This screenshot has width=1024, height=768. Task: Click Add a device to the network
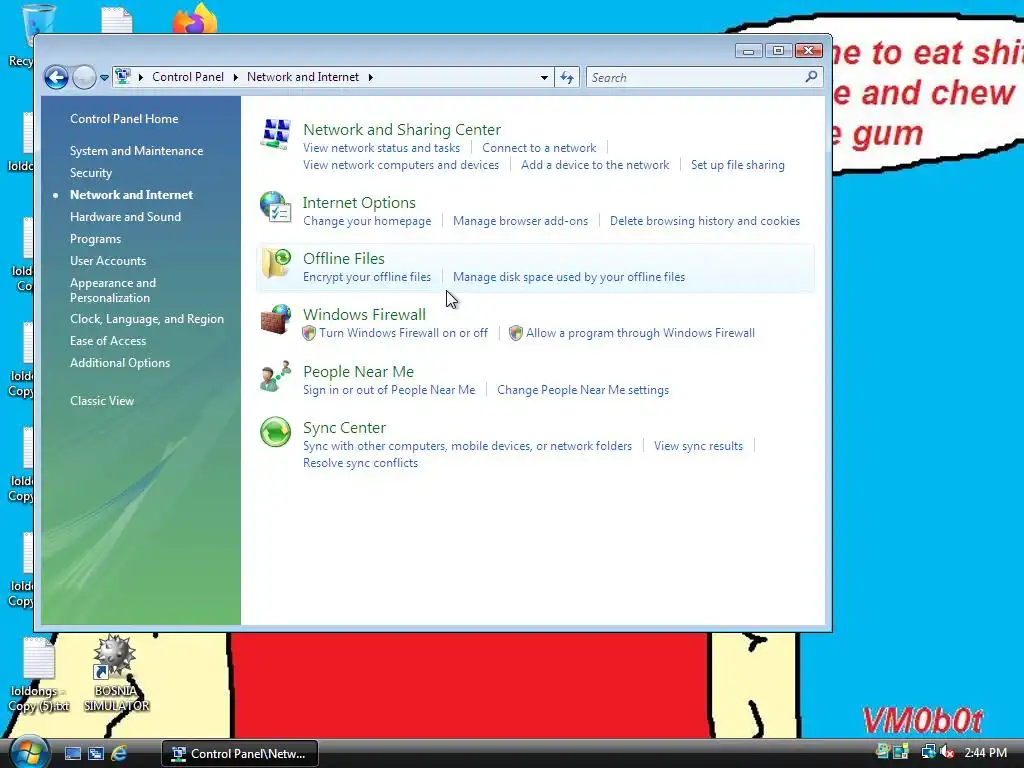(x=595, y=165)
